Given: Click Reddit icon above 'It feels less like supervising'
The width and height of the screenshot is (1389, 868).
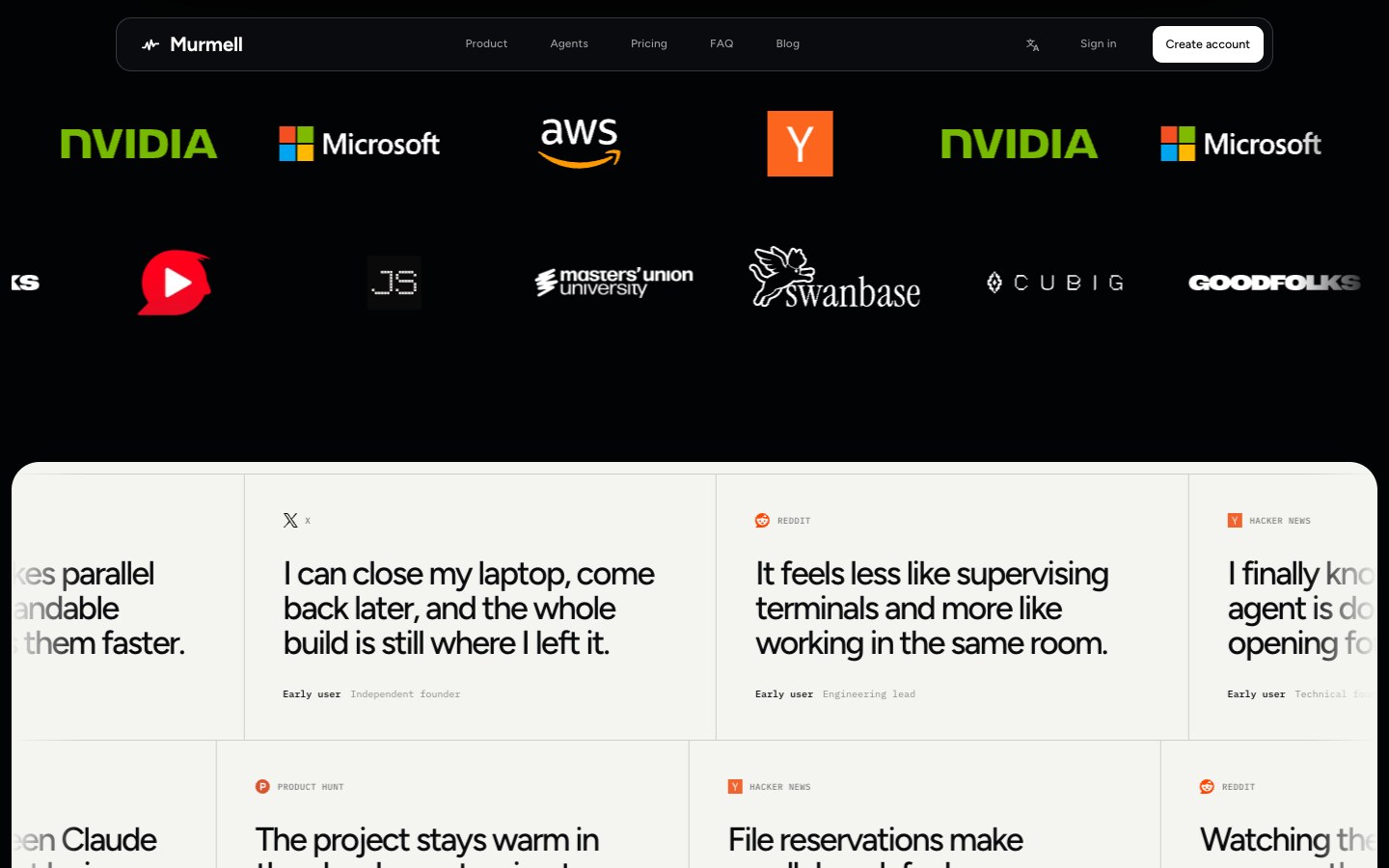Looking at the screenshot, I should 762,521.
